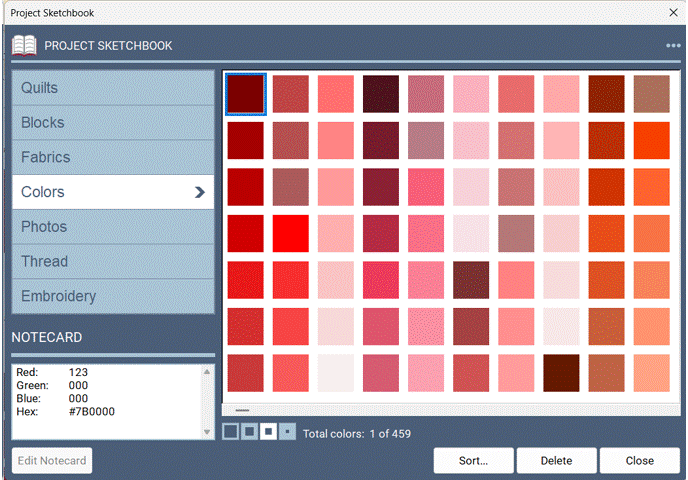The width and height of the screenshot is (688, 480).
Task: Select the fourth, smallest thumbnail size icon
Action: [x=287, y=432]
